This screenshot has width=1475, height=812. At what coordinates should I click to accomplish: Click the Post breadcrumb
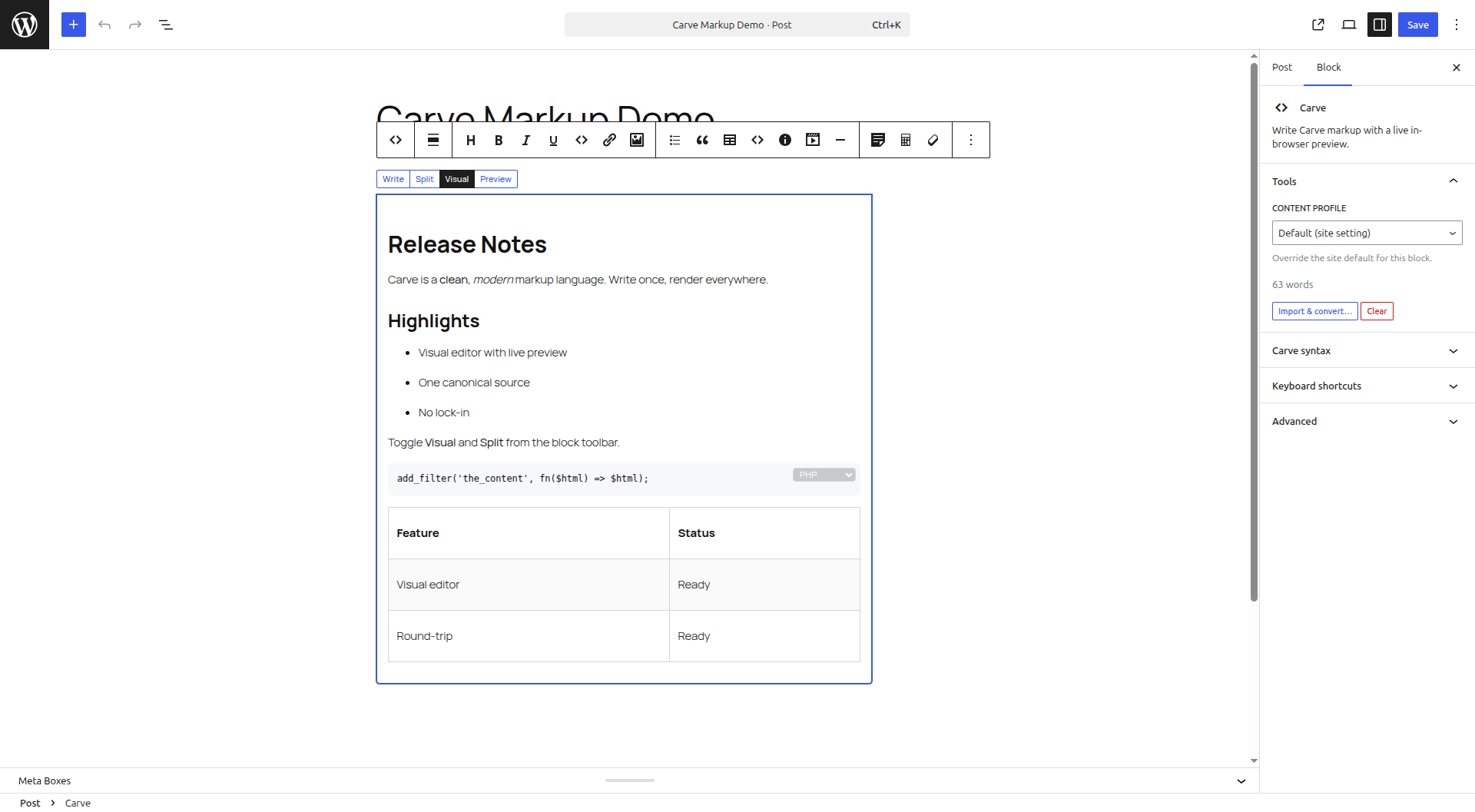click(x=30, y=803)
